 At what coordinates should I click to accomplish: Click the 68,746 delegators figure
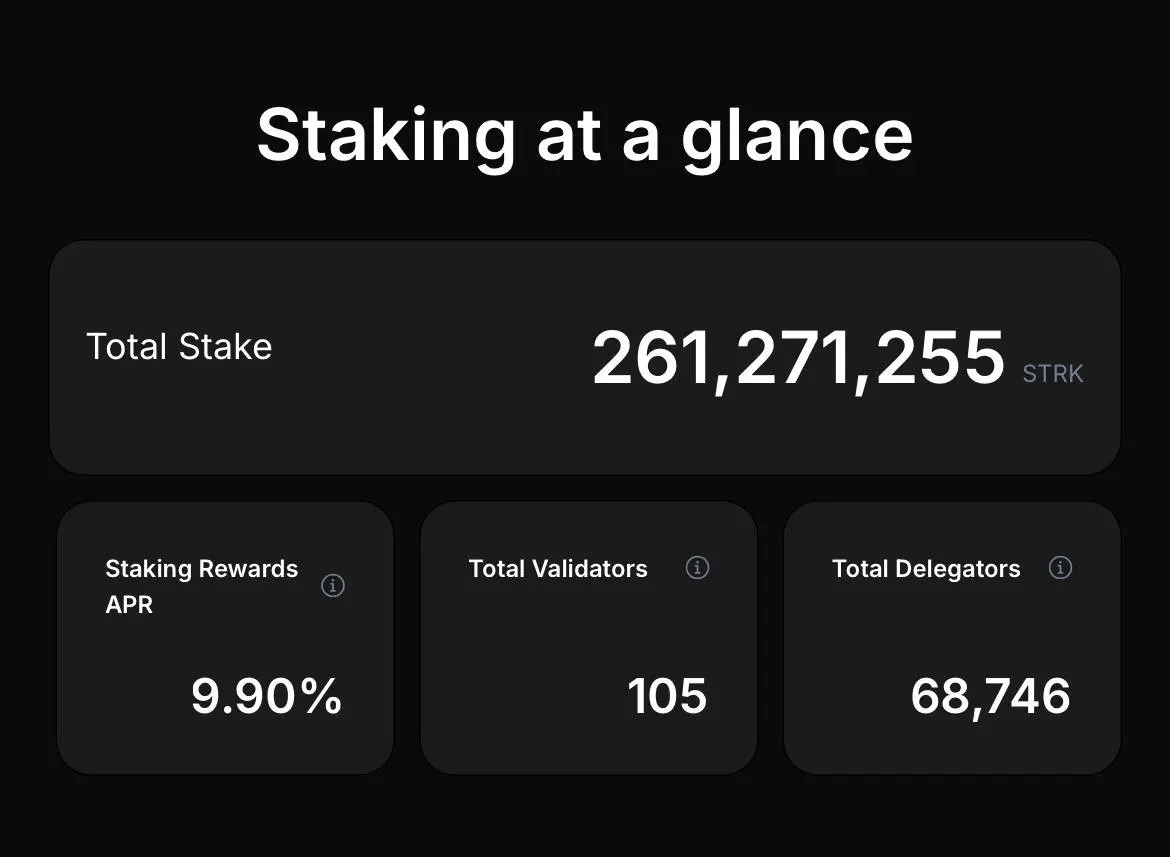990,695
